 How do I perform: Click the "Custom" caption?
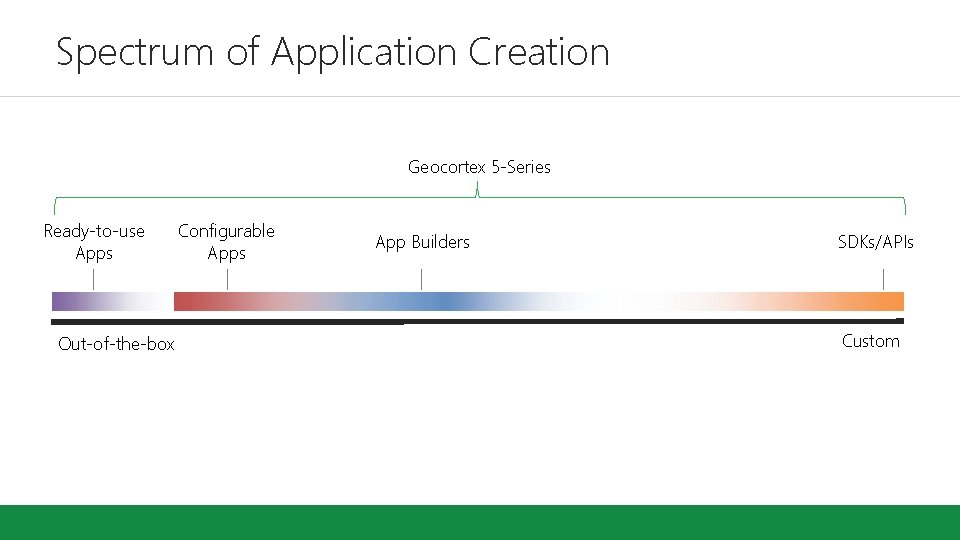click(x=871, y=341)
